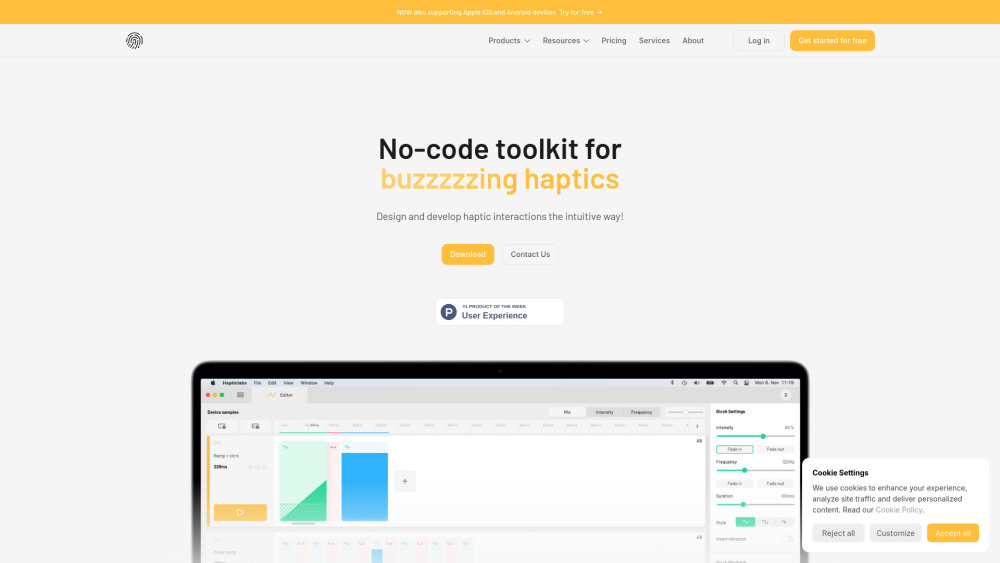
Task: Click the Product Hunt badge icon
Action: pos(449,312)
